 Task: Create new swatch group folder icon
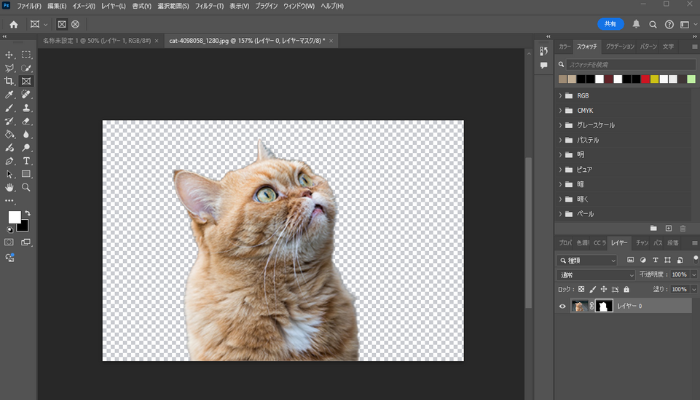(654, 229)
